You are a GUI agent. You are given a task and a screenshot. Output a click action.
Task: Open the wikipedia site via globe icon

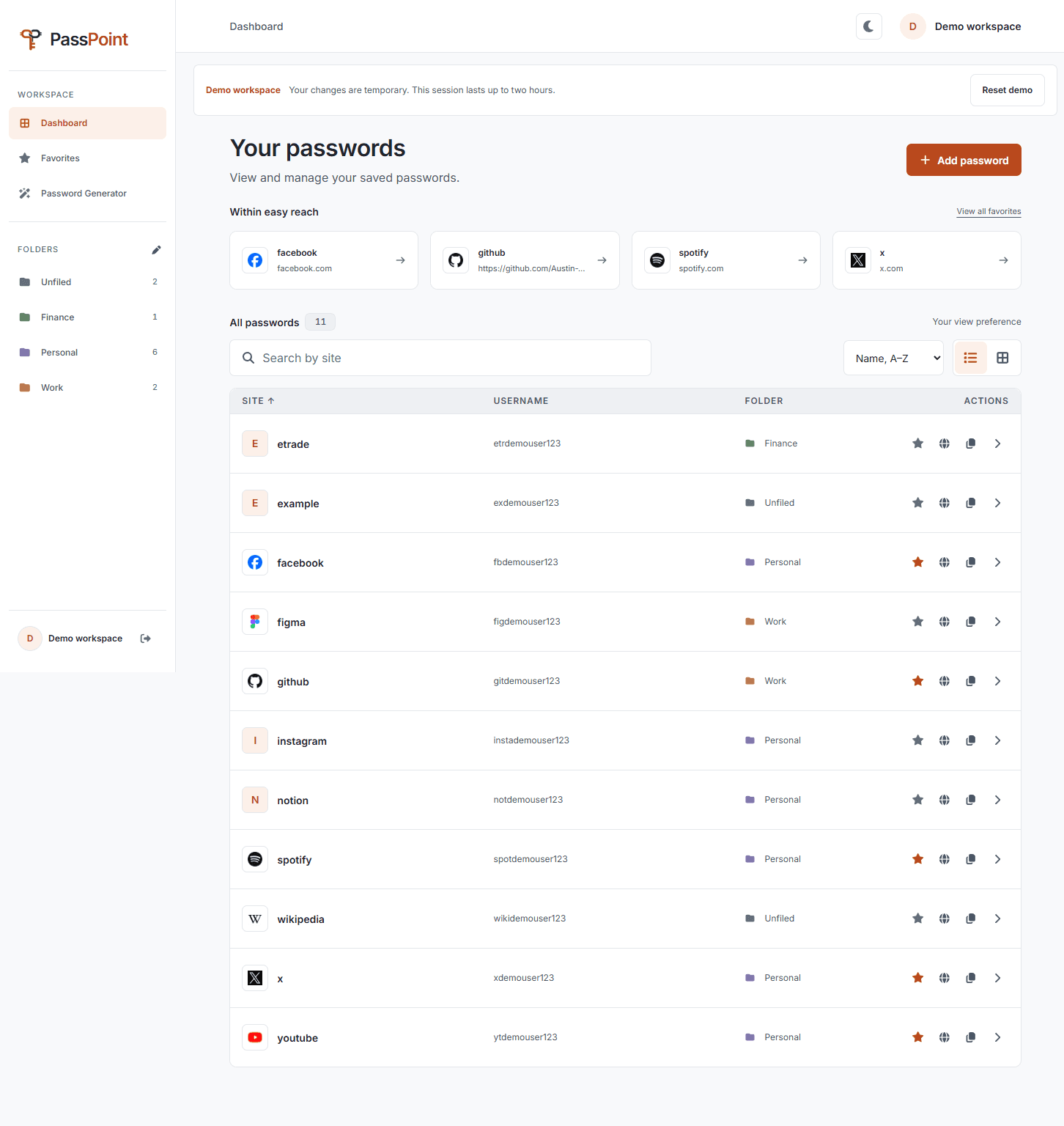(x=945, y=919)
